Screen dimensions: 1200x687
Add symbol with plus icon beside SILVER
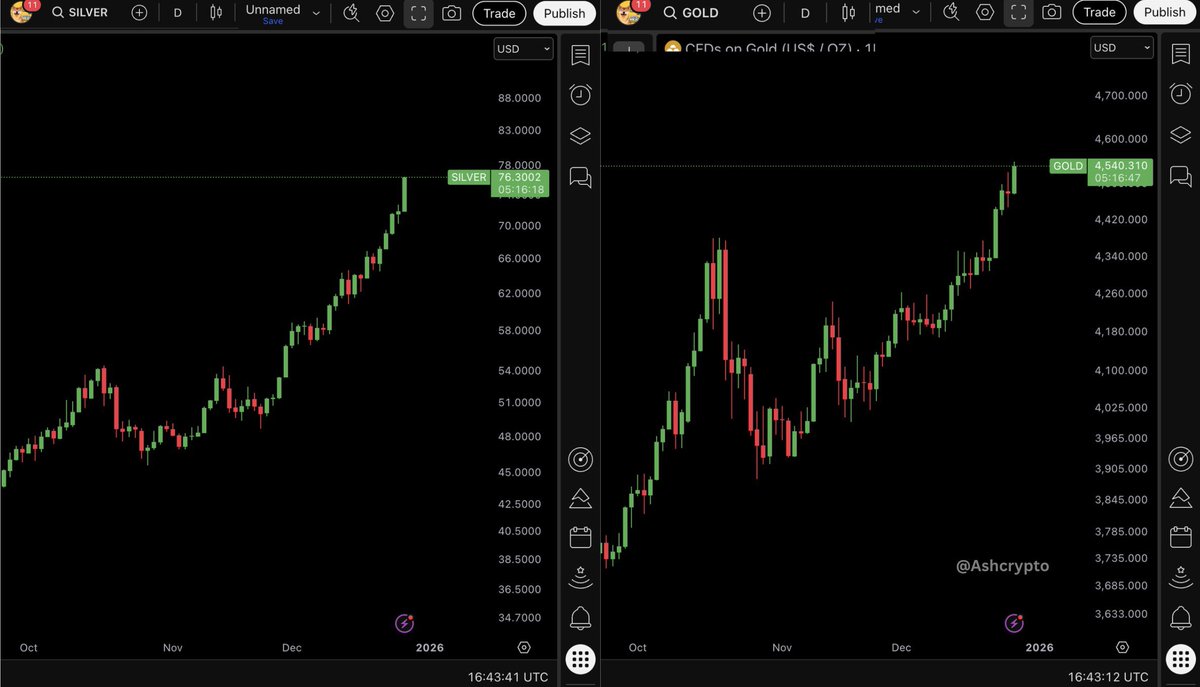[139, 13]
